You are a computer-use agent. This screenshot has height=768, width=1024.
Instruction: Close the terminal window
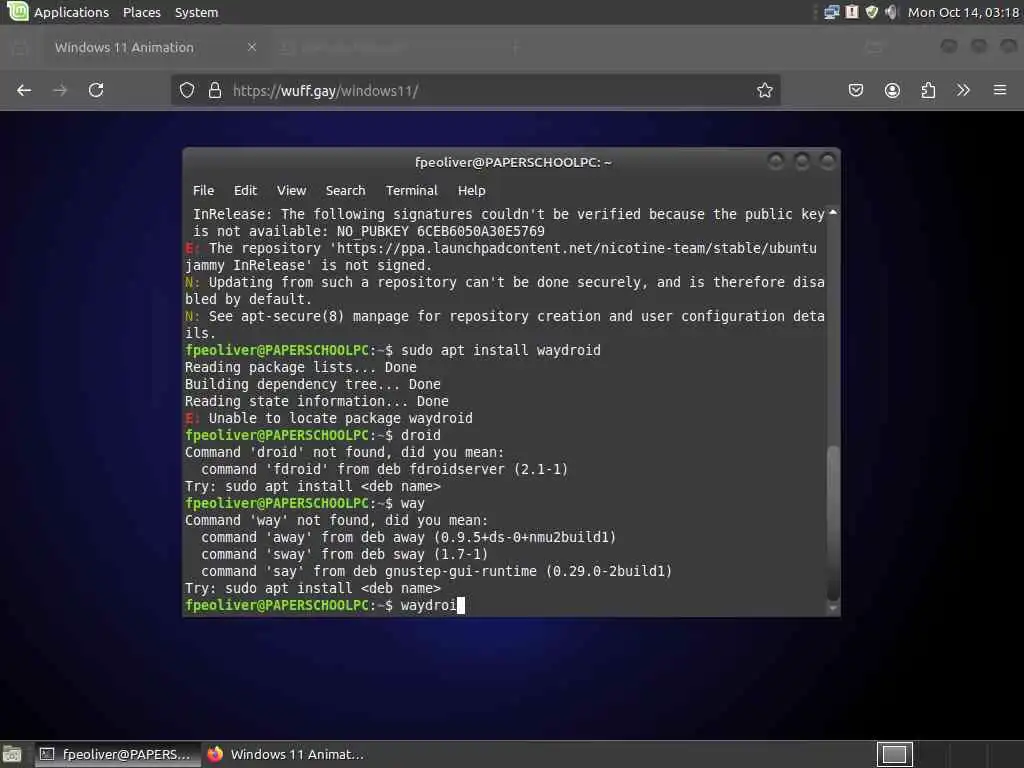click(827, 161)
